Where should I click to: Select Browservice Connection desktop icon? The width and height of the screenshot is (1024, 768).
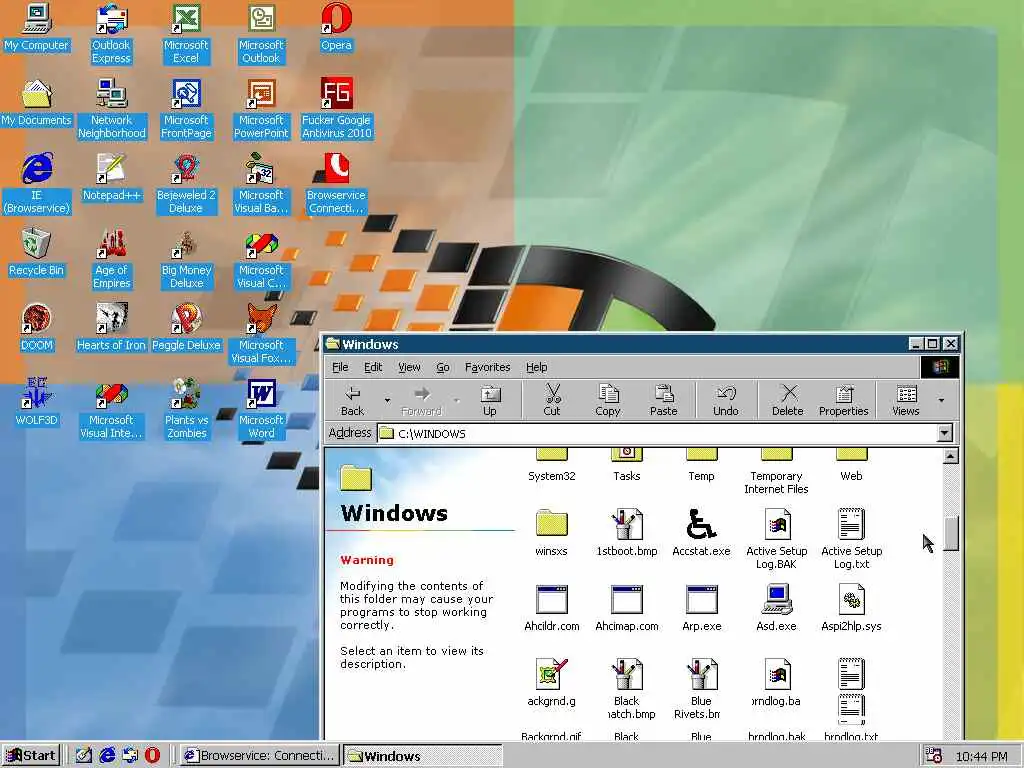336,184
